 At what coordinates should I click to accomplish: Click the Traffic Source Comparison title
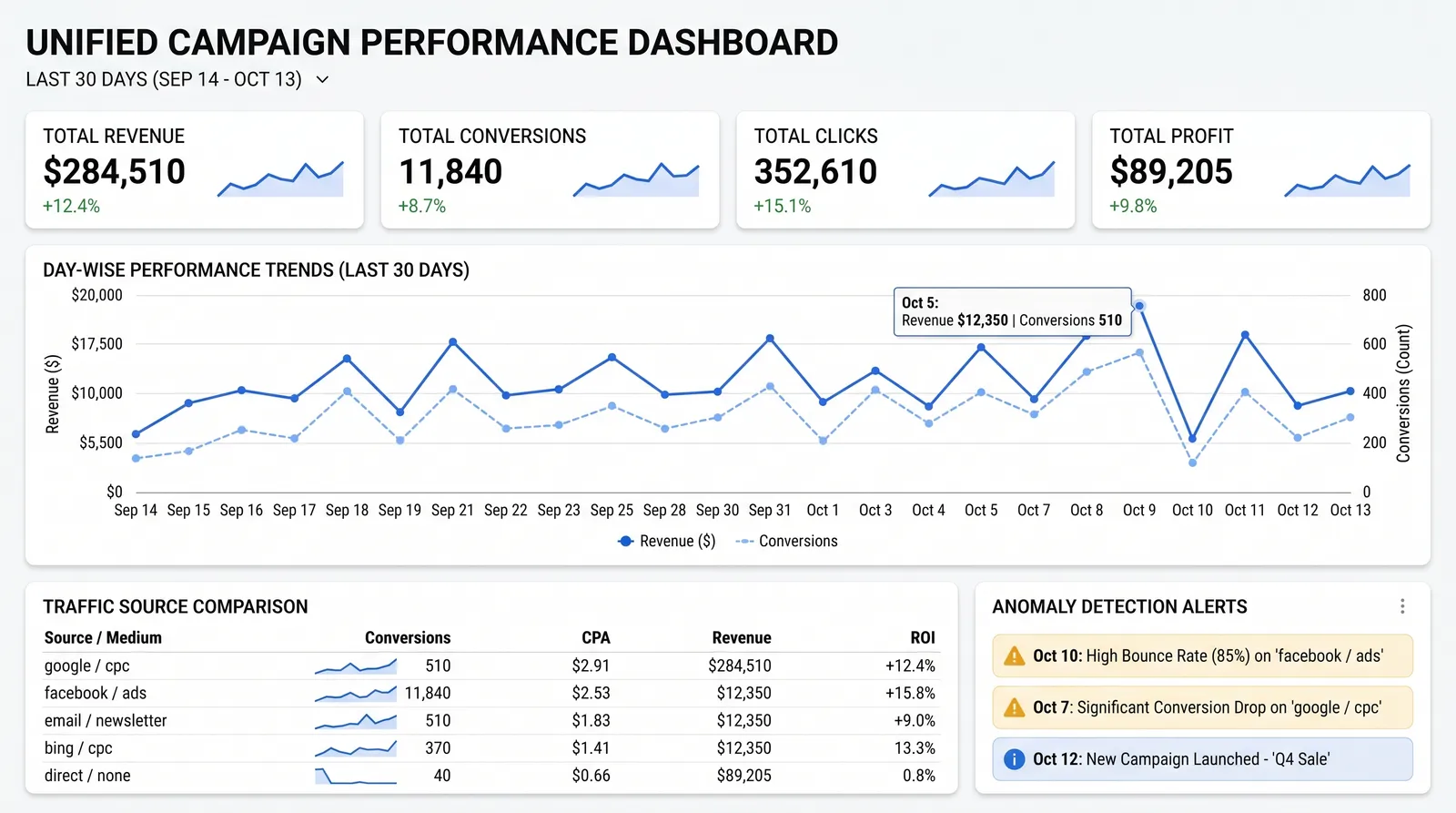pyautogui.click(x=176, y=606)
